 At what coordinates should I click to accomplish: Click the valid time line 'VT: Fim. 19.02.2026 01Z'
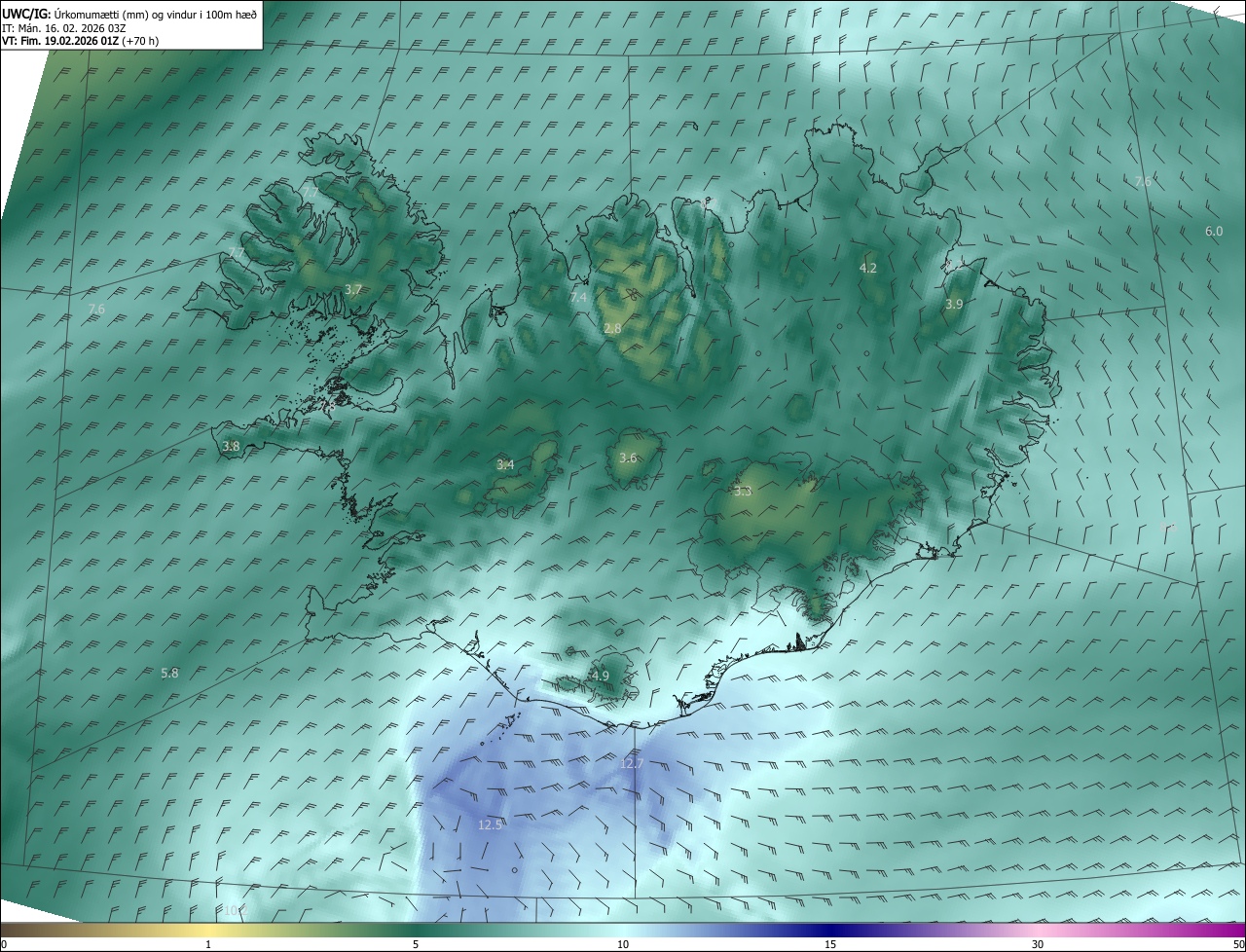(x=60, y=41)
